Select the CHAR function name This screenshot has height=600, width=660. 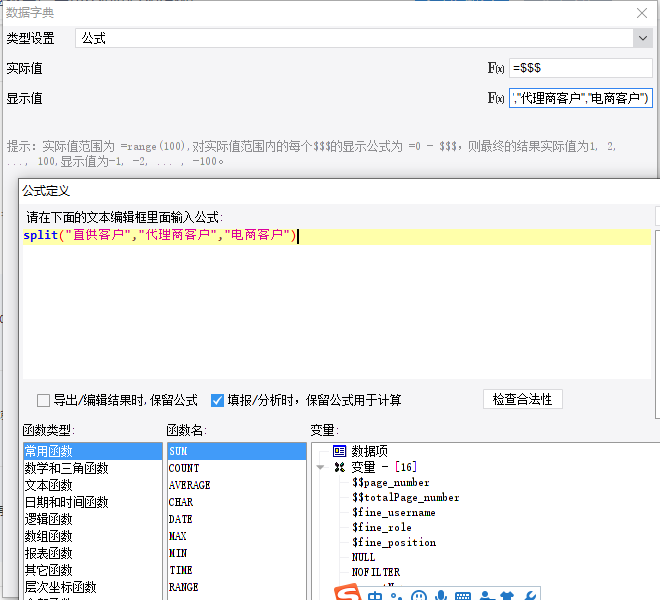[237, 502]
